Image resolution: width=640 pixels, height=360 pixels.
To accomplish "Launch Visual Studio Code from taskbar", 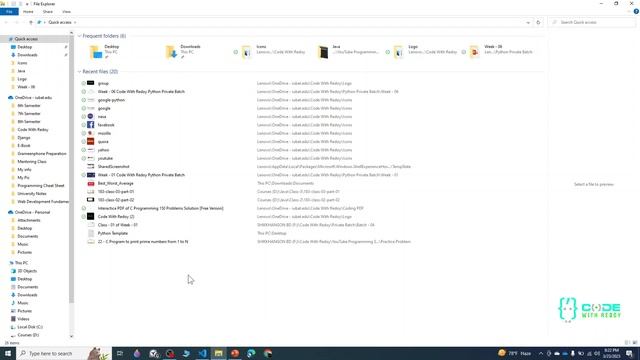I will coord(202,353).
